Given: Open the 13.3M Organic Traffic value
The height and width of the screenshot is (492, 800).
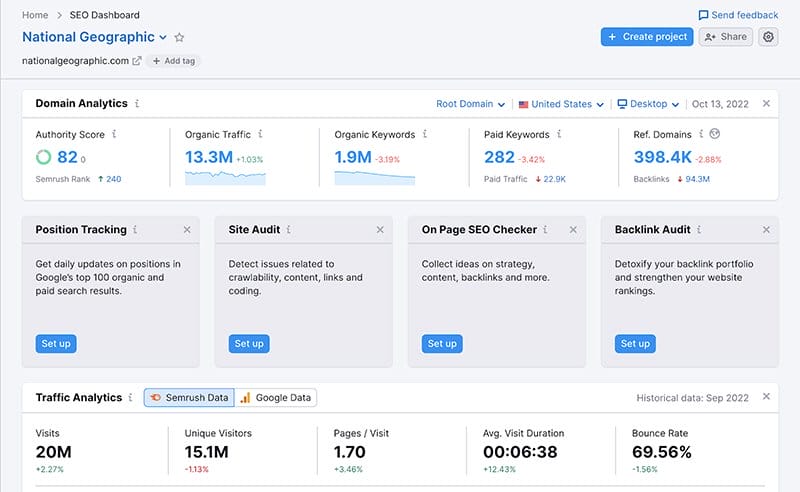Looking at the screenshot, I should pyautogui.click(x=209, y=157).
